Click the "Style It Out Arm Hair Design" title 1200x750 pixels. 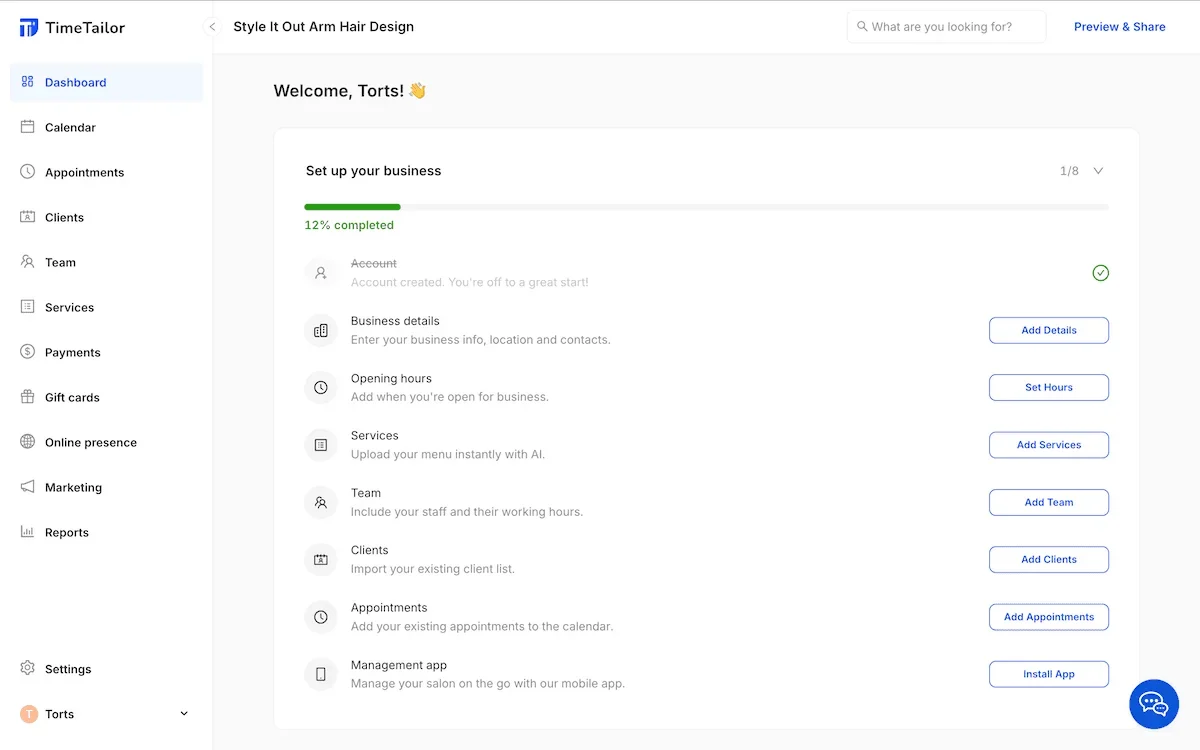pos(323,27)
